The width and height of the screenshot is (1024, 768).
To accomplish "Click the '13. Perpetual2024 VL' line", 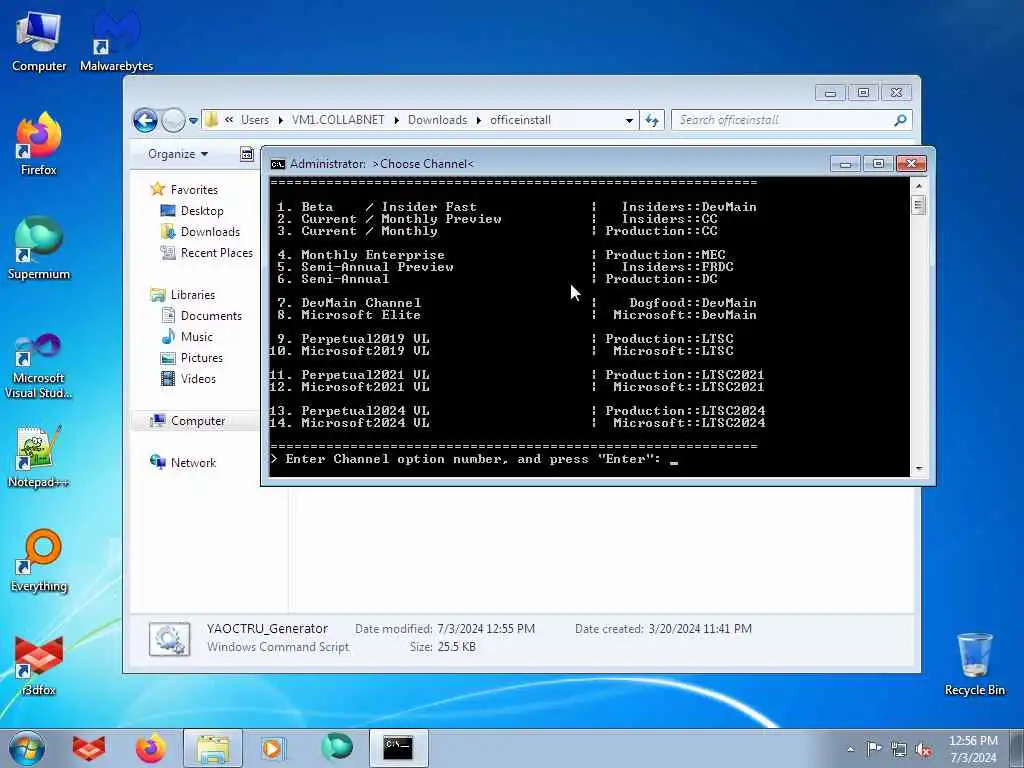I will tap(349, 411).
